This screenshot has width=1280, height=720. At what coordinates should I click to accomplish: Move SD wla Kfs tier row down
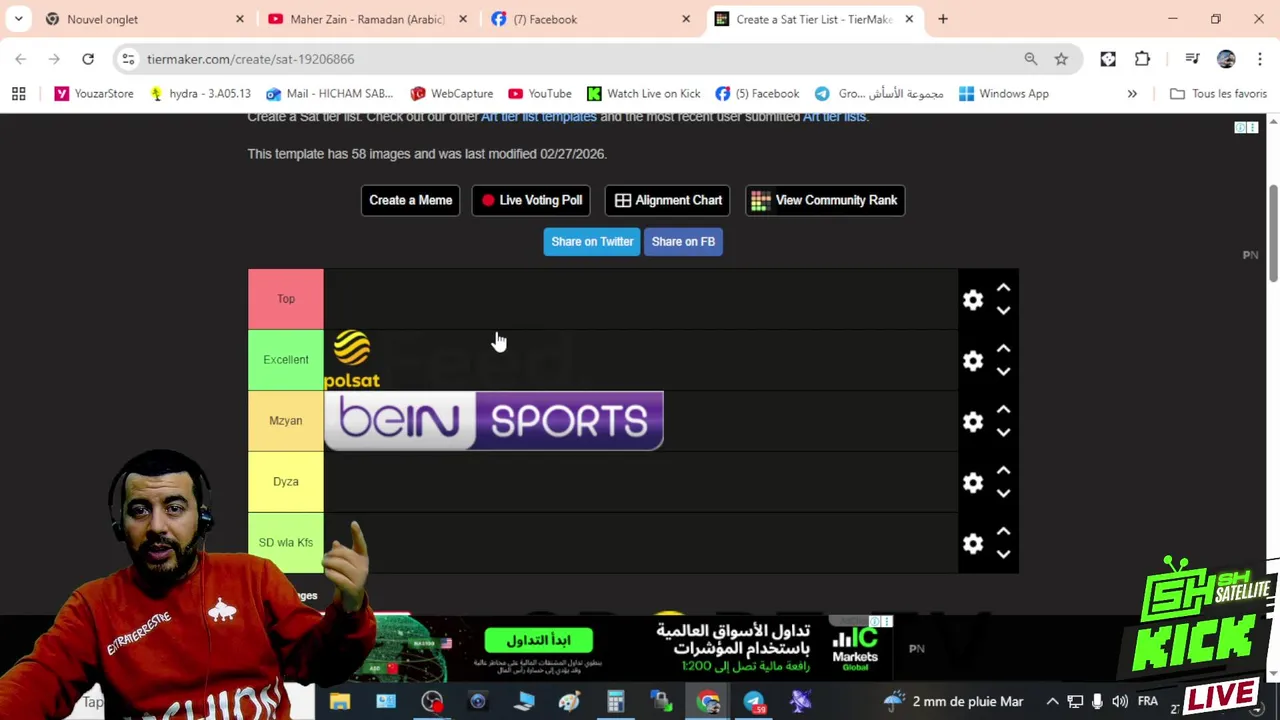tap(1003, 555)
